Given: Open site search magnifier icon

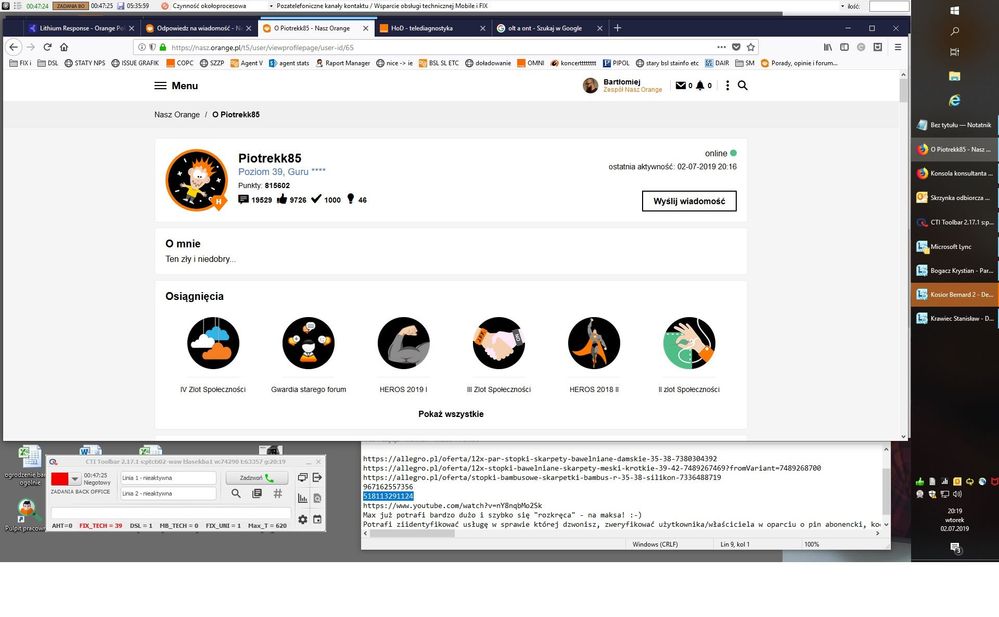Looking at the screenshot, I should coord(743,86).
